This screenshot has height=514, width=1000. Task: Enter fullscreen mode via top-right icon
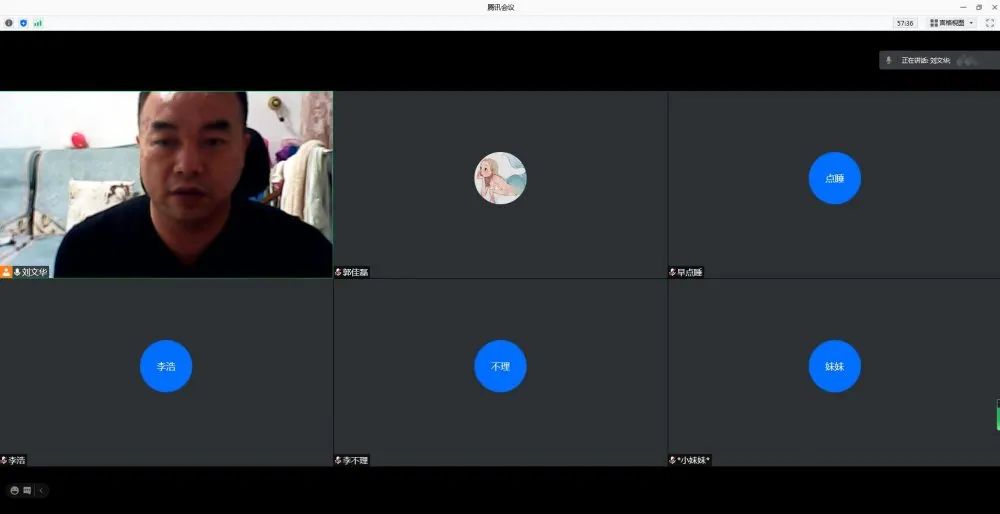click(x=990, y=22)
